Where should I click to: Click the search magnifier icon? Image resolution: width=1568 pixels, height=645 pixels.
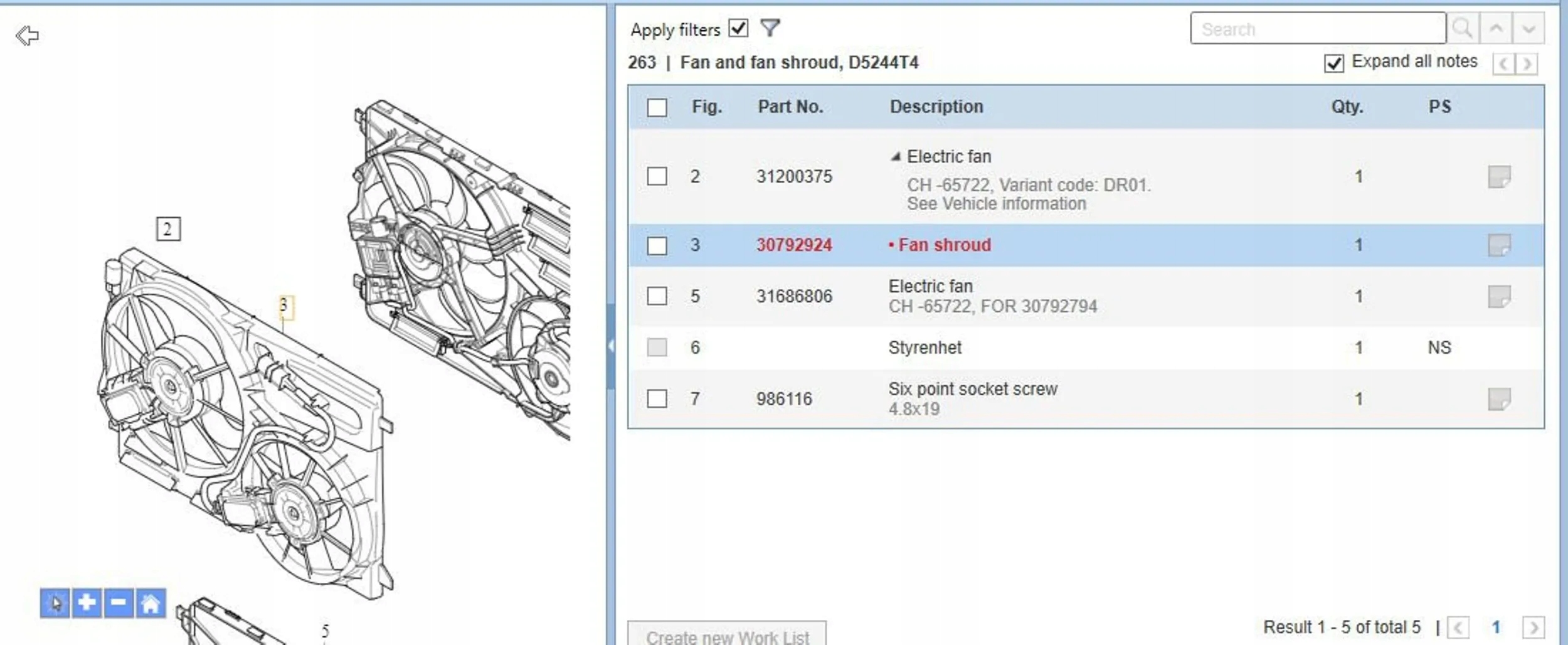coord(1463,28)
